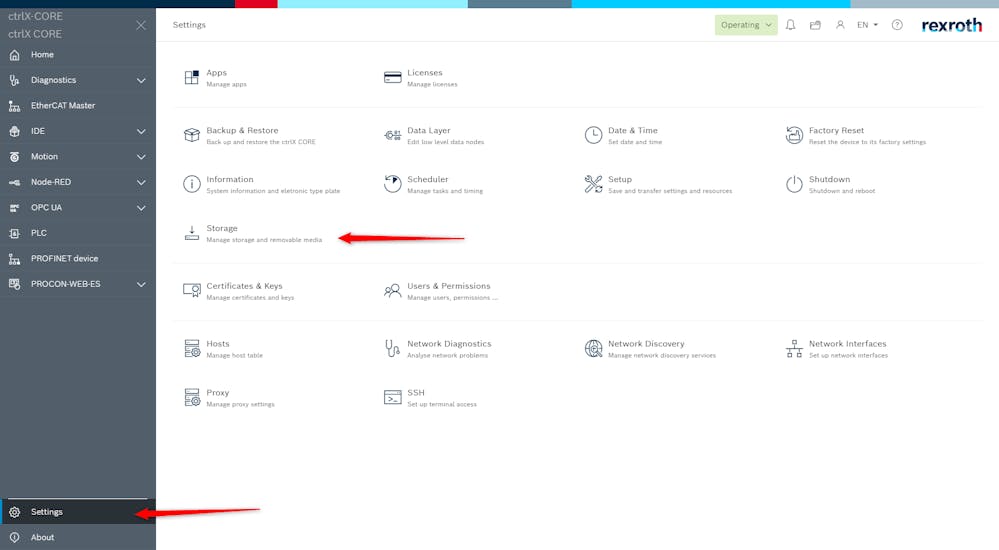
Task: Open the Information icon
Action: [192, 184]
